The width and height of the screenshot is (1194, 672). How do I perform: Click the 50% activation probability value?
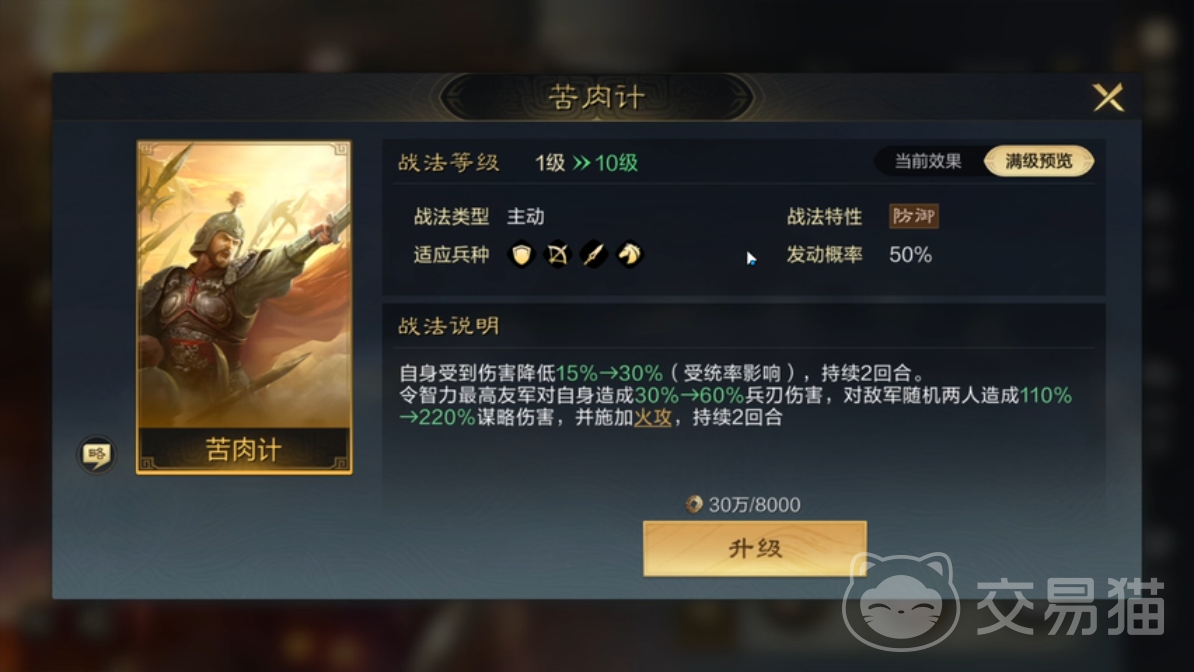(x=911, y=255)
